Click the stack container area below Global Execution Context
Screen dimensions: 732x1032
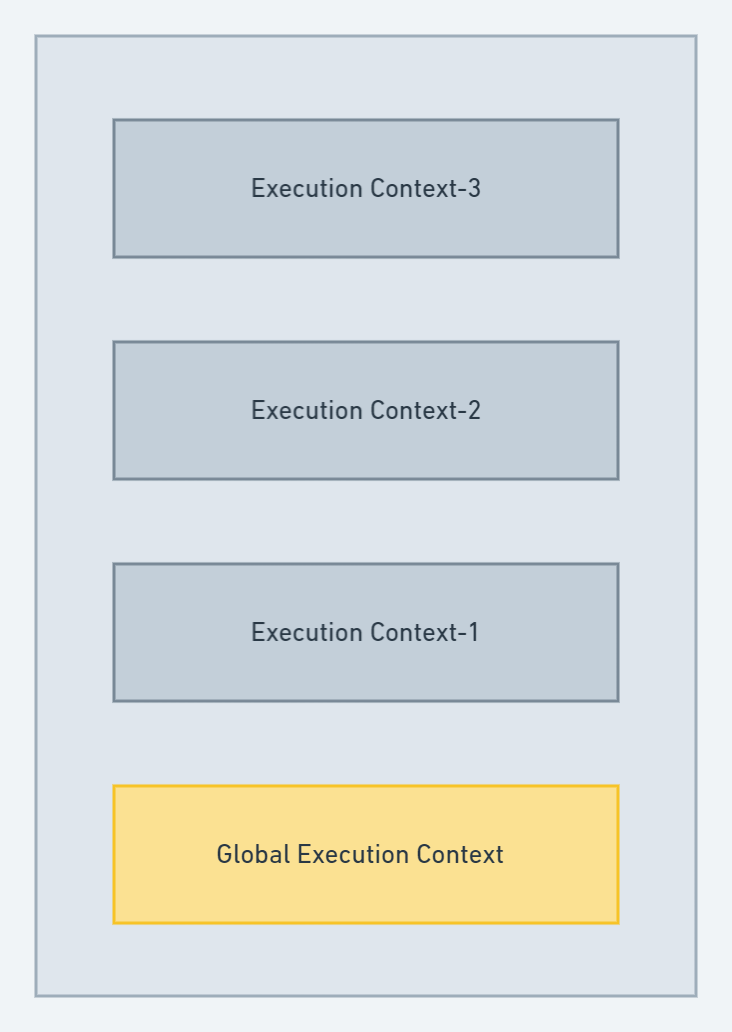pyautogui.click(x=365, y=959)
